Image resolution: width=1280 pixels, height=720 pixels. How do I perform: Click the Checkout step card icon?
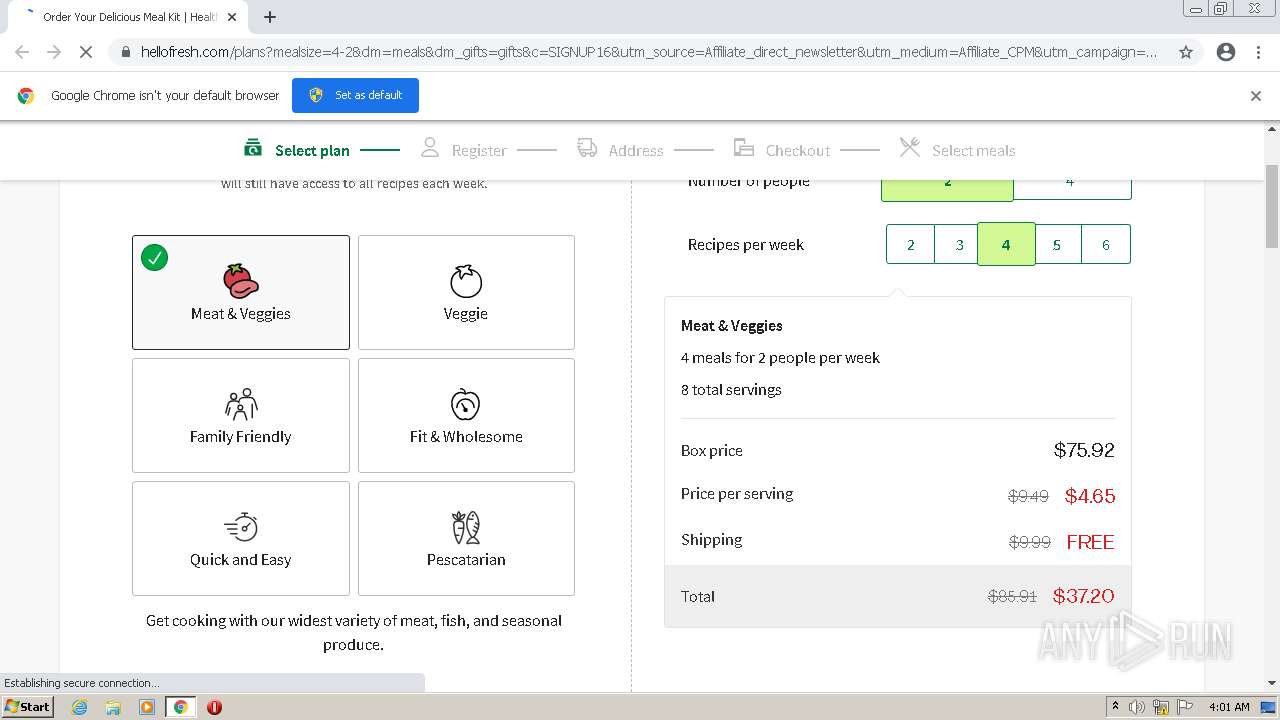click(x=743, y=148)
